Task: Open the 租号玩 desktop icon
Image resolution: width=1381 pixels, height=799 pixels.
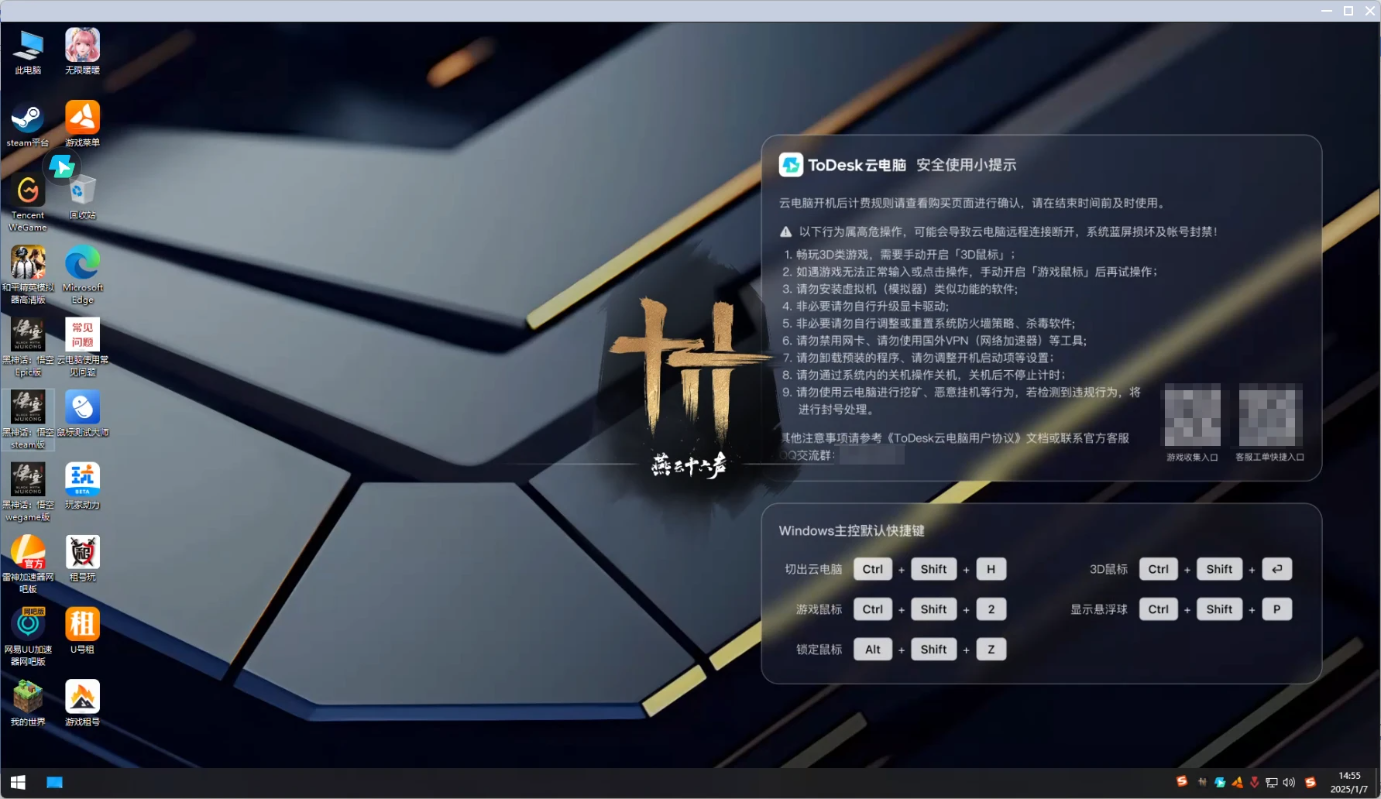Action: [x=82, y=558]
